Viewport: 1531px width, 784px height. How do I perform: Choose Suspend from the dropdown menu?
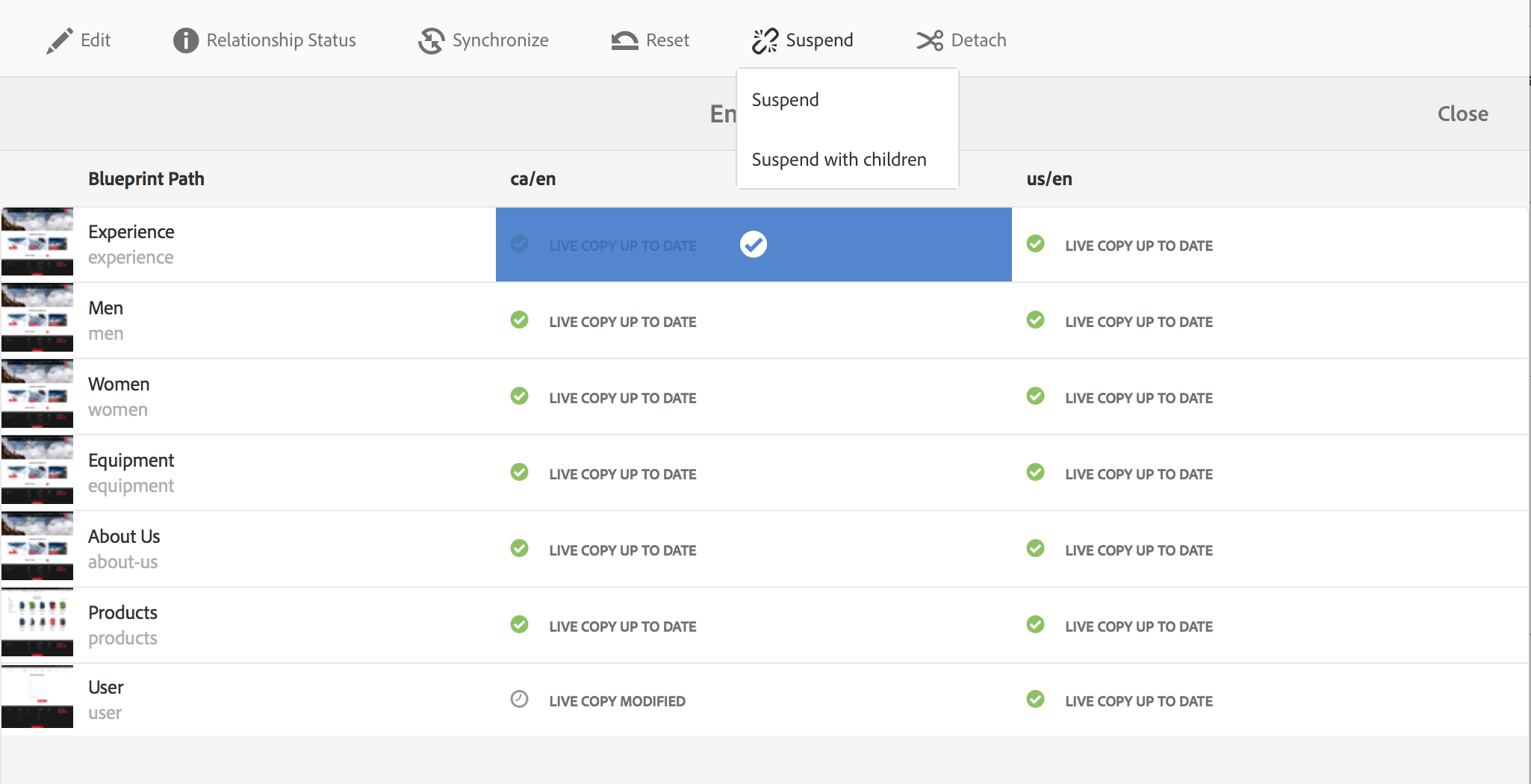tap(785, 100)
